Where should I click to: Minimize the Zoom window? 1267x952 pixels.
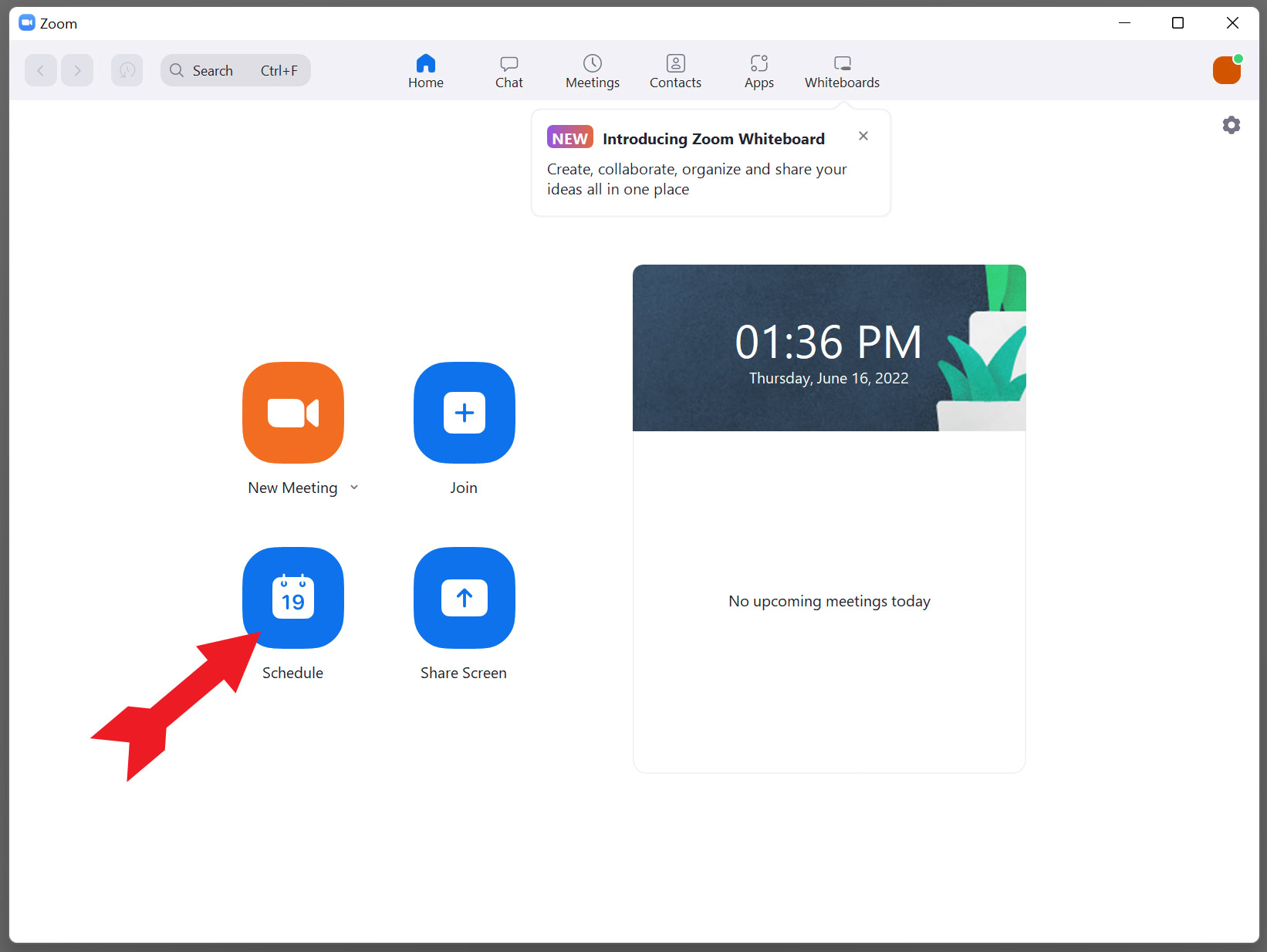1124,23
